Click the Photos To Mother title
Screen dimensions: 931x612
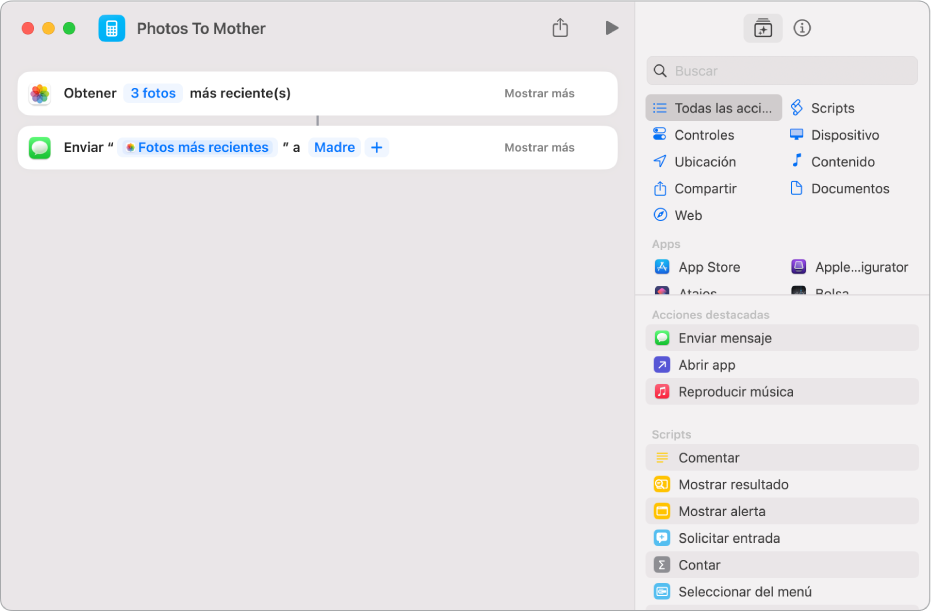coord(201,28)
